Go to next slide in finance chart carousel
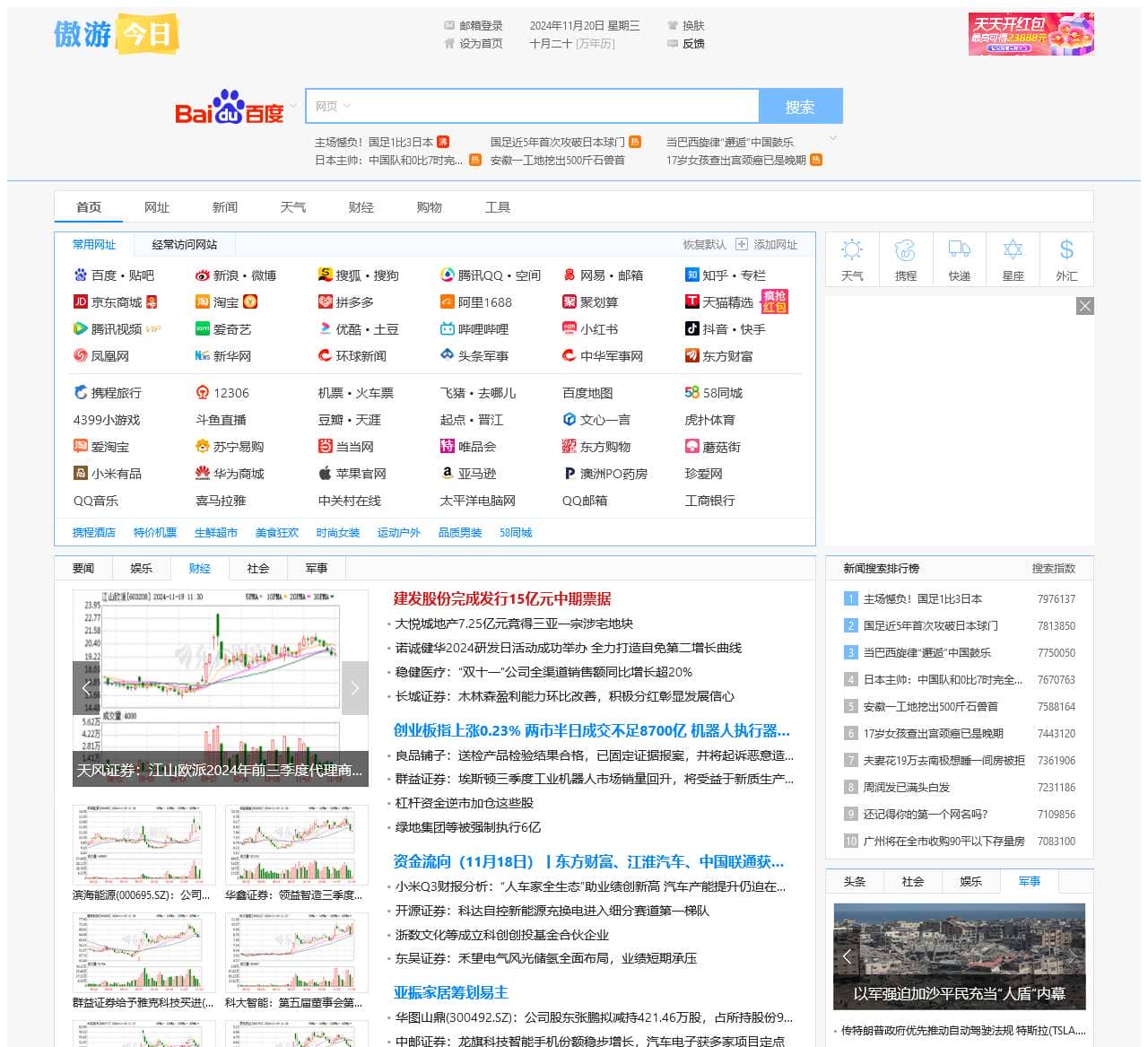 [355, 688]
